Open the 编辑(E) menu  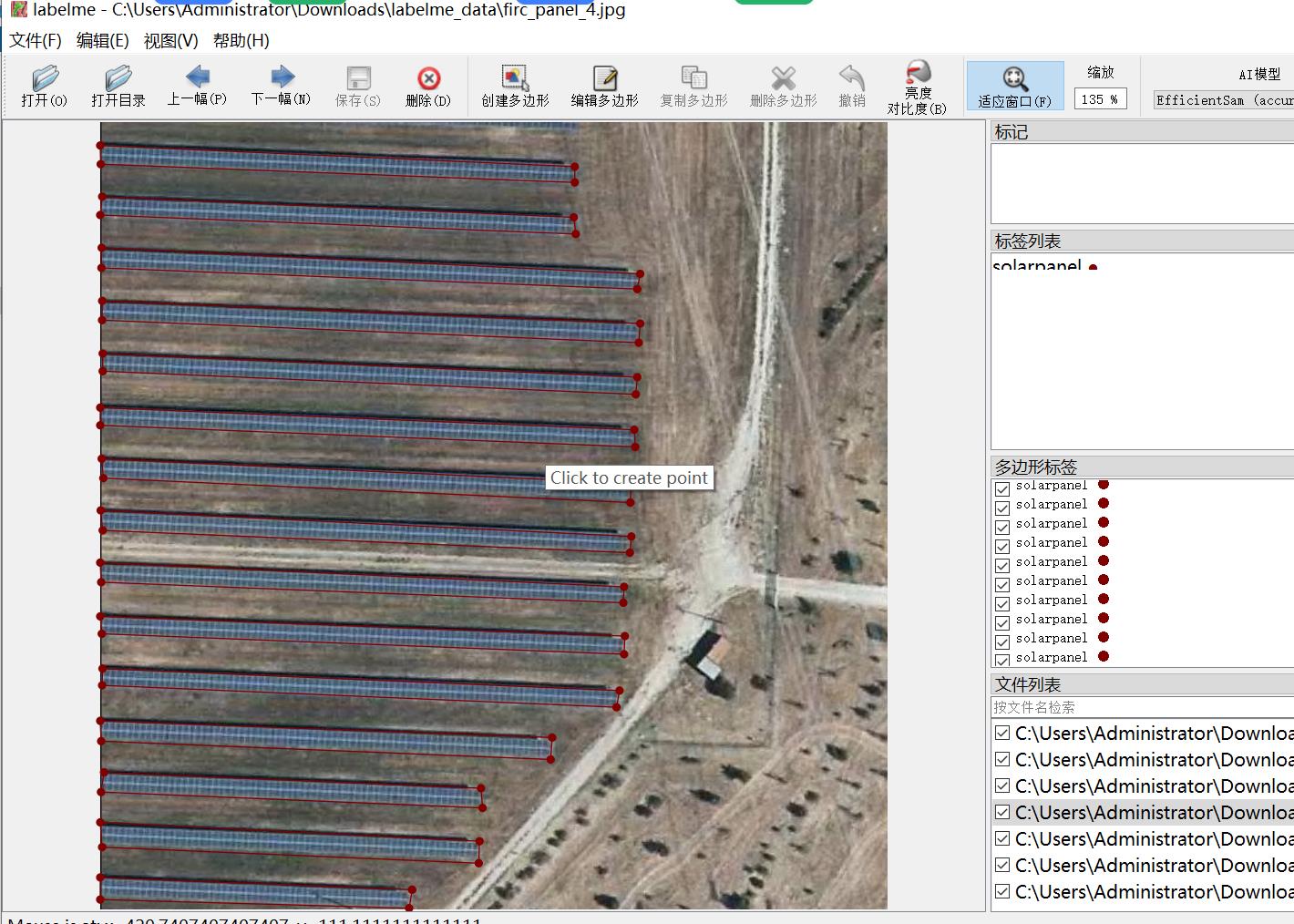click(x=102, y=40)
